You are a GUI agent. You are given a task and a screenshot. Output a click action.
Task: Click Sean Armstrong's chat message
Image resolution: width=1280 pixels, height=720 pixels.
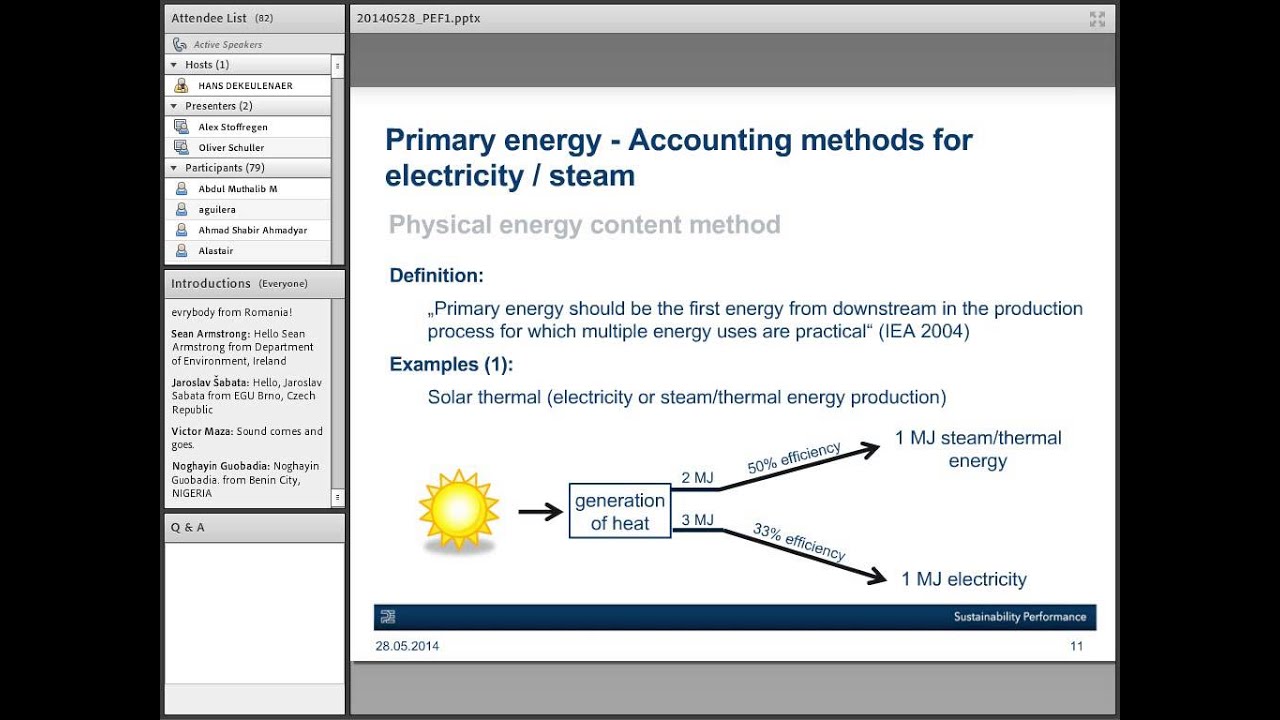point(243,347)
